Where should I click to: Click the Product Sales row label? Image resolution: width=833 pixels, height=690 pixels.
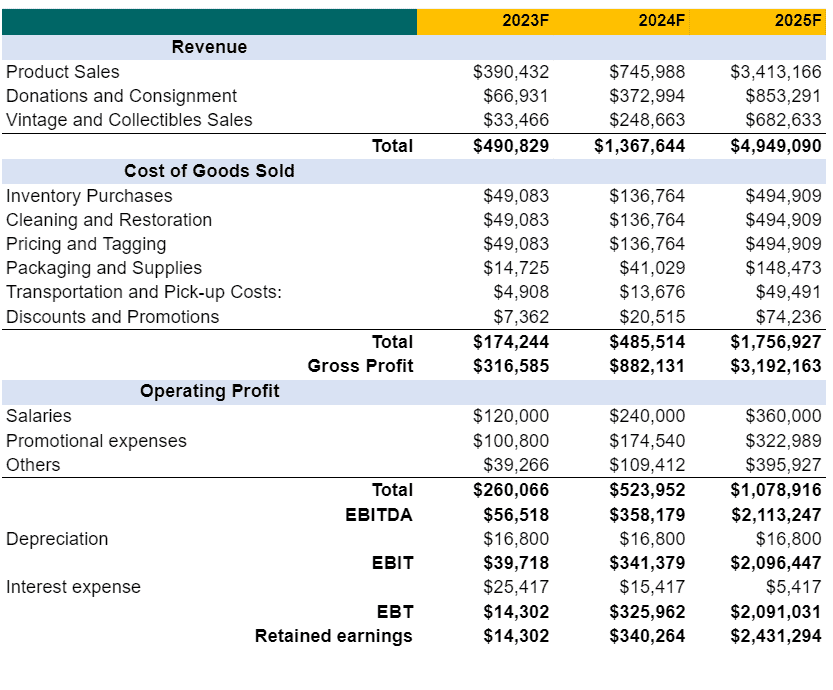(x=63, y=72)
